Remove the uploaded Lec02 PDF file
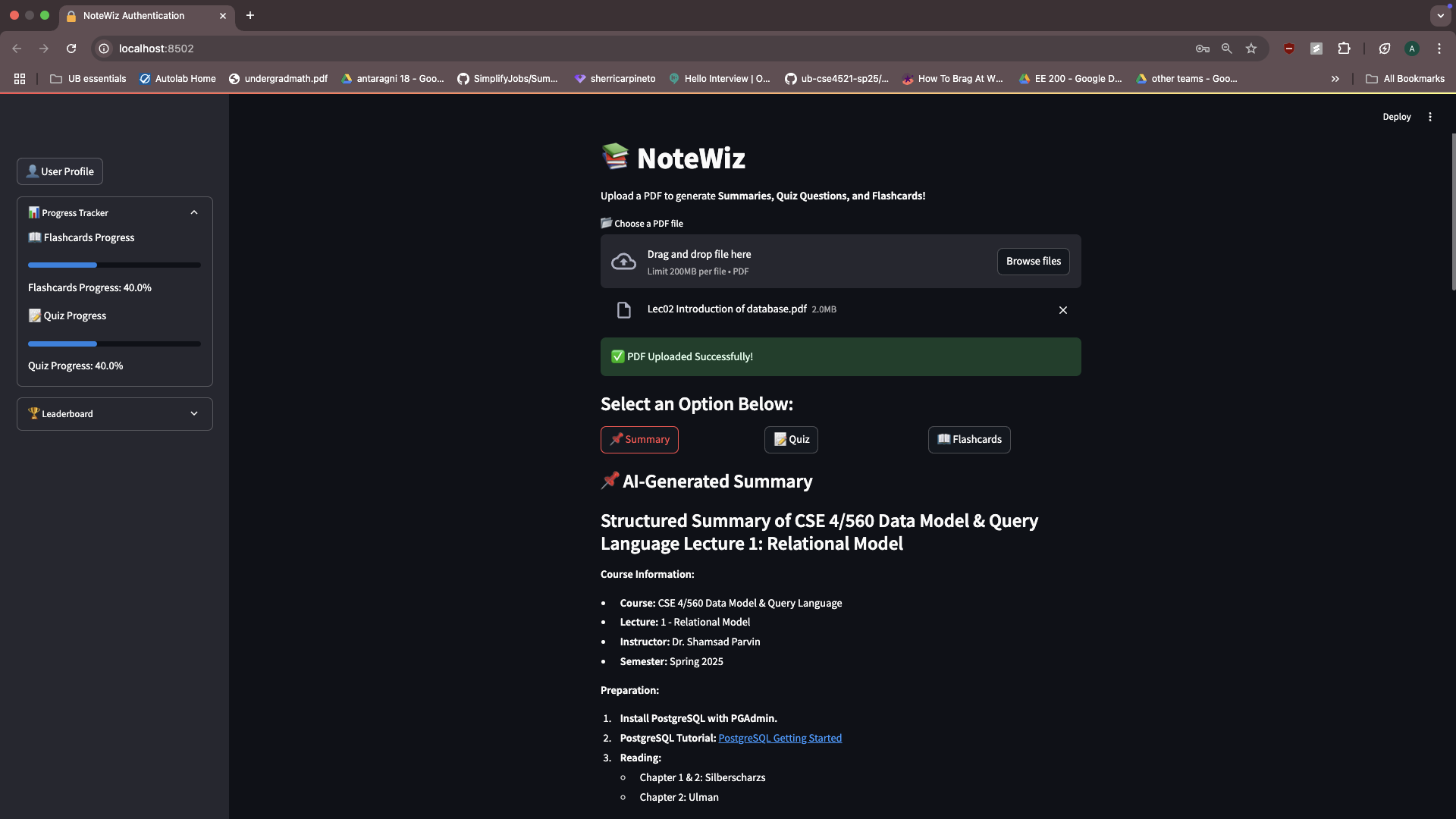1456x819 pixels. 1062,310
